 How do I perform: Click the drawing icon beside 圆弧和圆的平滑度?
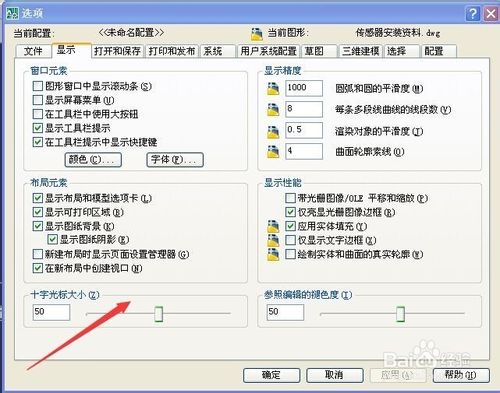coord(273,89)
